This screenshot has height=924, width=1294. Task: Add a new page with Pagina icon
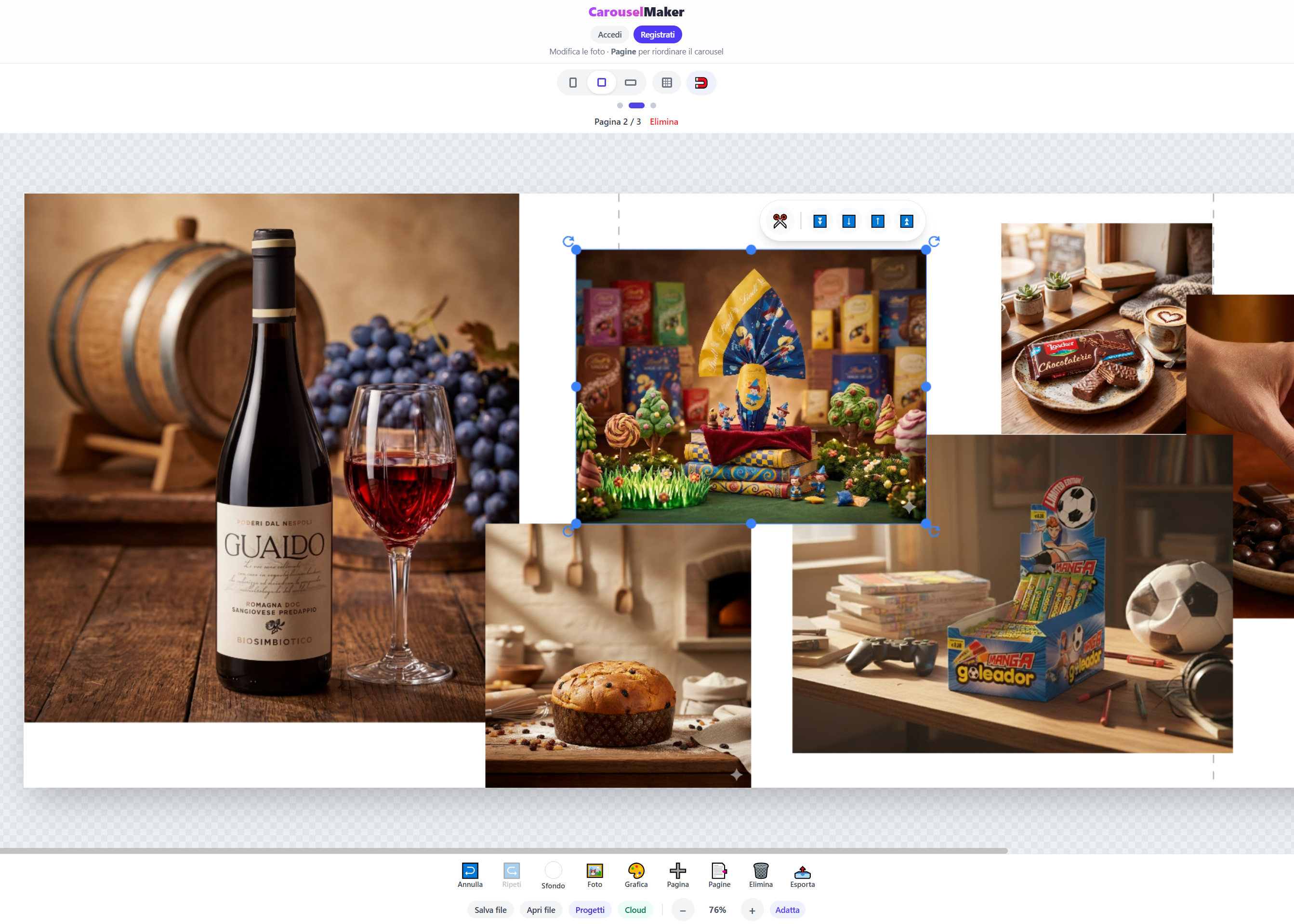coord(677,870)
